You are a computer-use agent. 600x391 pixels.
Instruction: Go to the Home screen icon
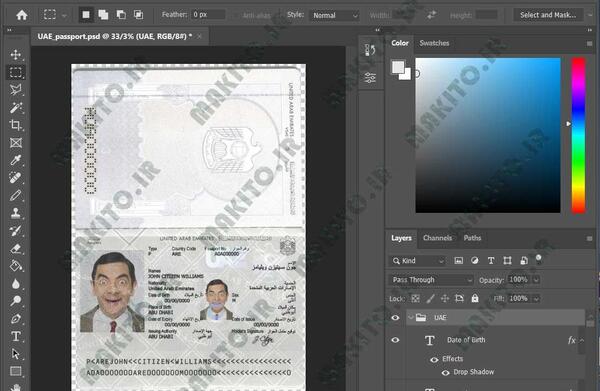[x=22, y=15]
